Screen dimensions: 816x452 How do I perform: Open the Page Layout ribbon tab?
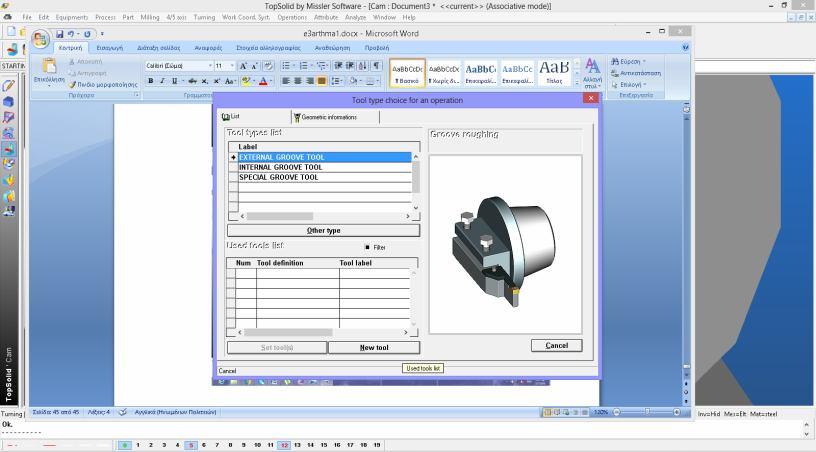158,48
